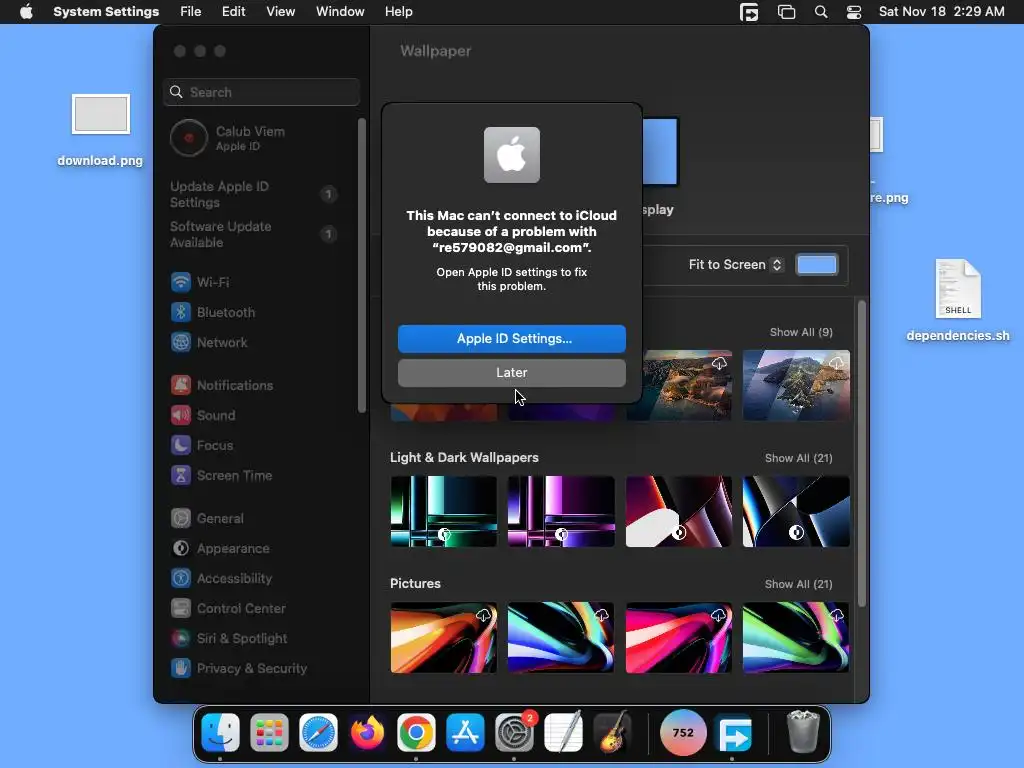The height and width of the screenshot is (768, 1024).
Task: Open TextEdit from the Dock
Action: [x=563, y=732]
